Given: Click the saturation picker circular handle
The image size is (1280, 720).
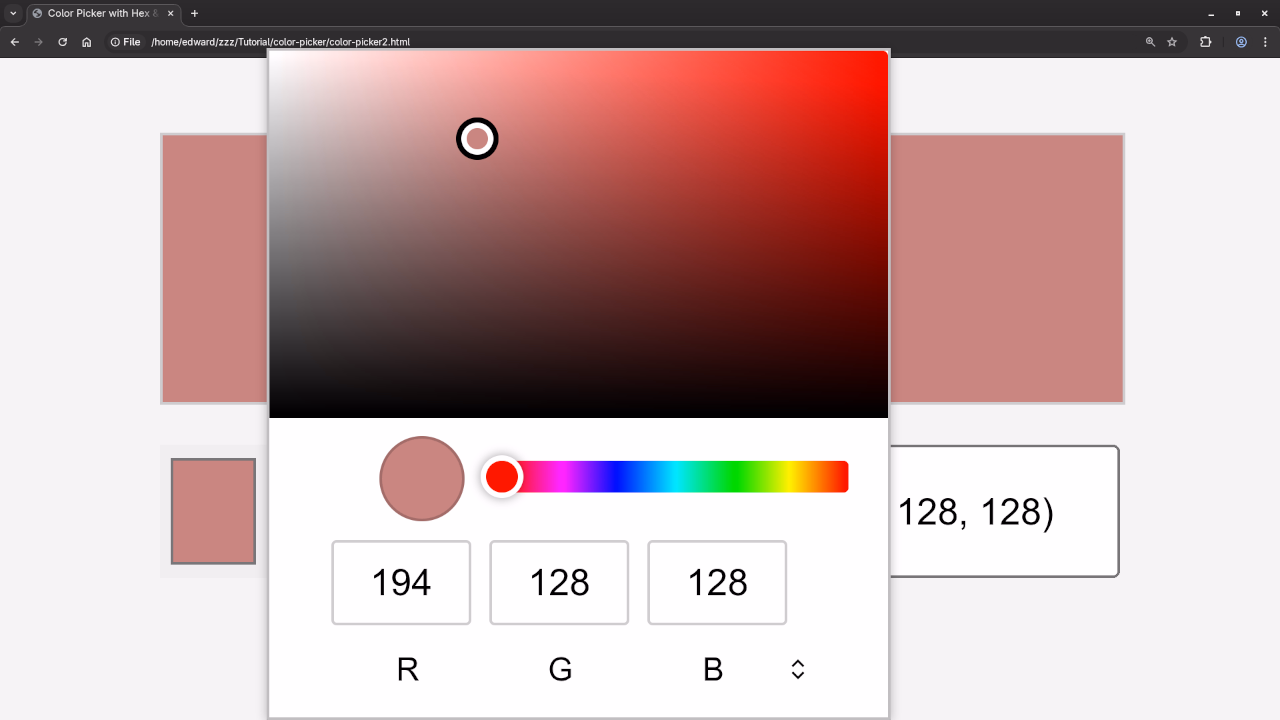Looking at the screenshot, I should click(477, 138).
